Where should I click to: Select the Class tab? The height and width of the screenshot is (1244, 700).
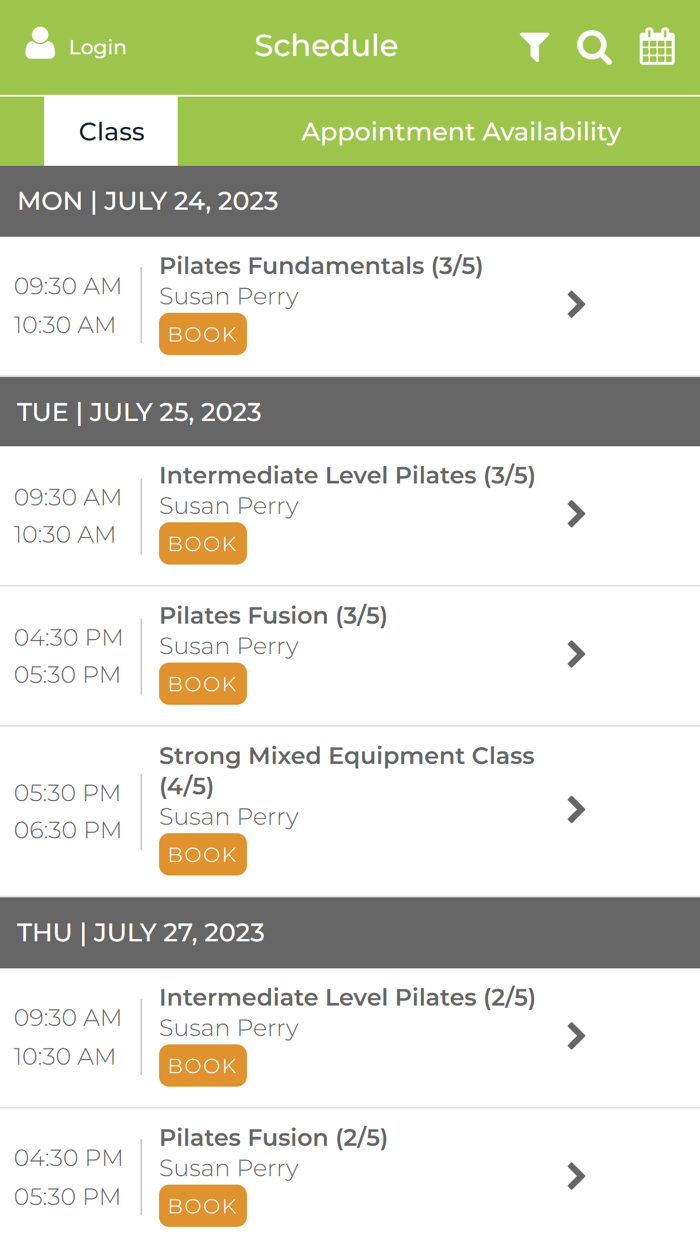pos(110,131)
